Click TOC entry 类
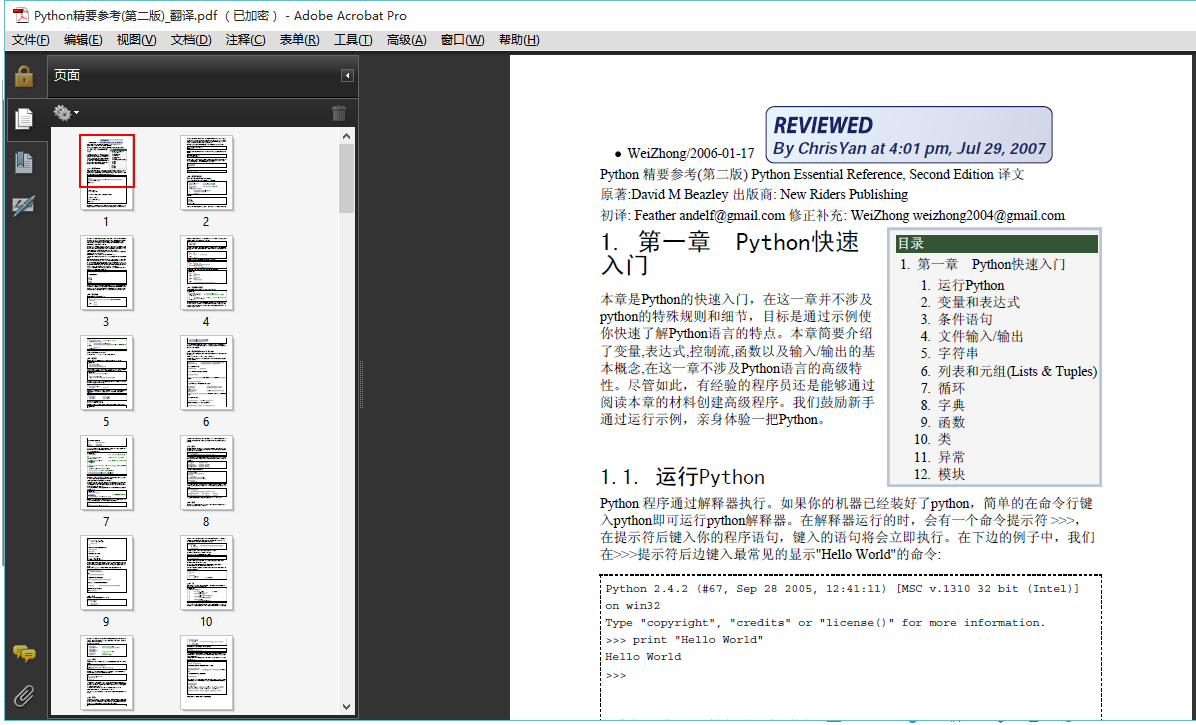 pos(944,440)
